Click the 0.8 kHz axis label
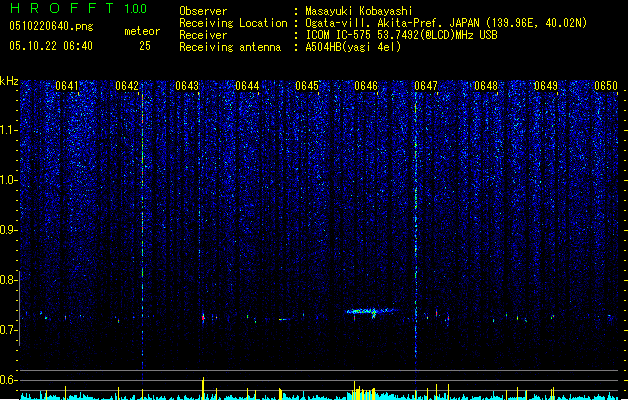The width and height of the screenshot is (629, 400). (8, 280)
